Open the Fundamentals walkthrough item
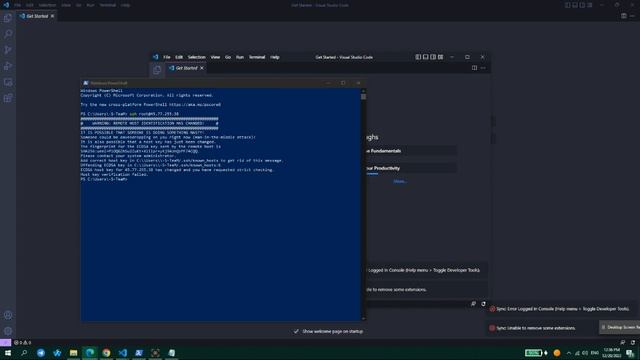640x360 pixels. [x=411, y=151]
